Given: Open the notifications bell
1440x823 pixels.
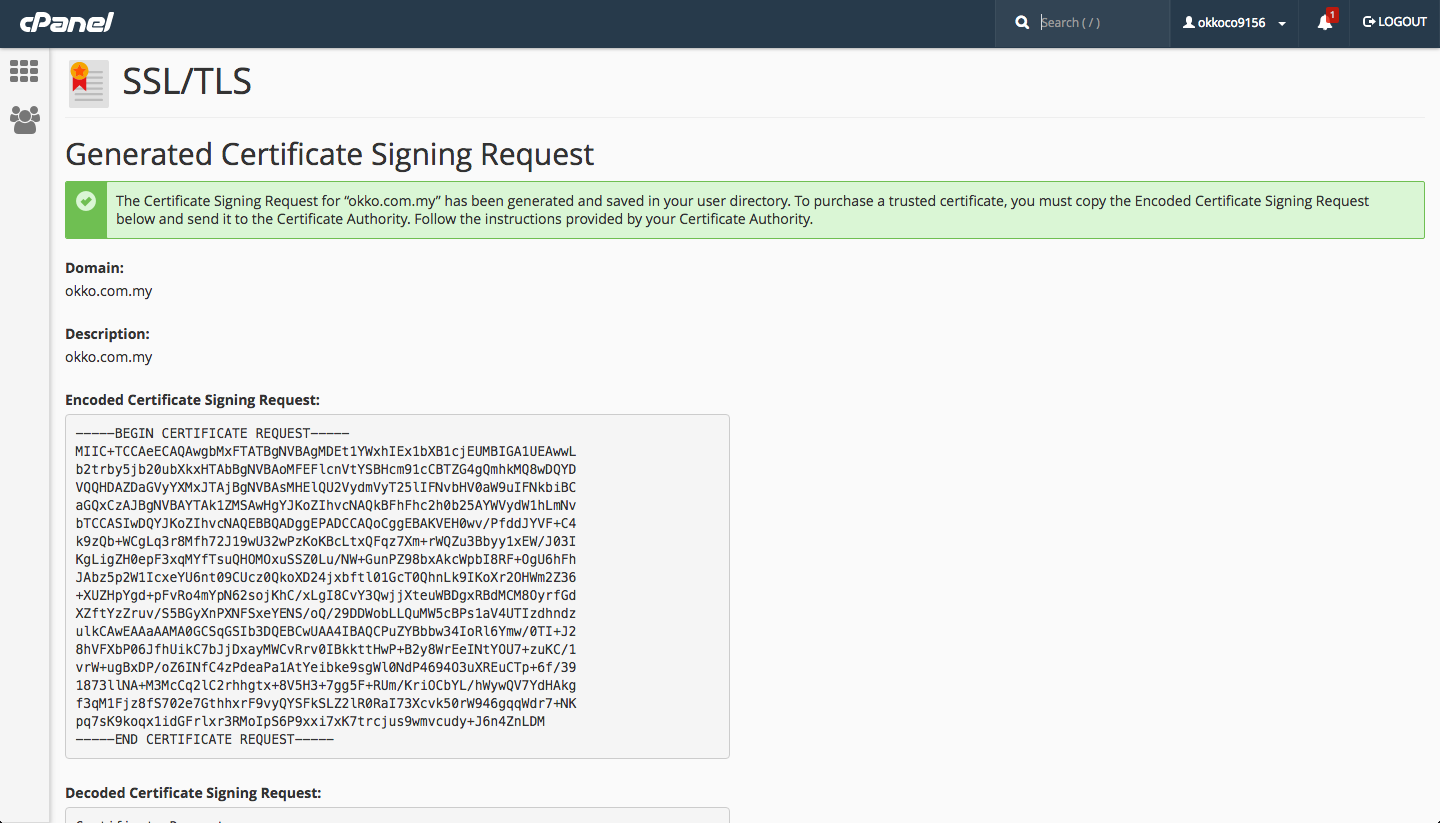Looking at the screenshot, I should [1324, 23].
